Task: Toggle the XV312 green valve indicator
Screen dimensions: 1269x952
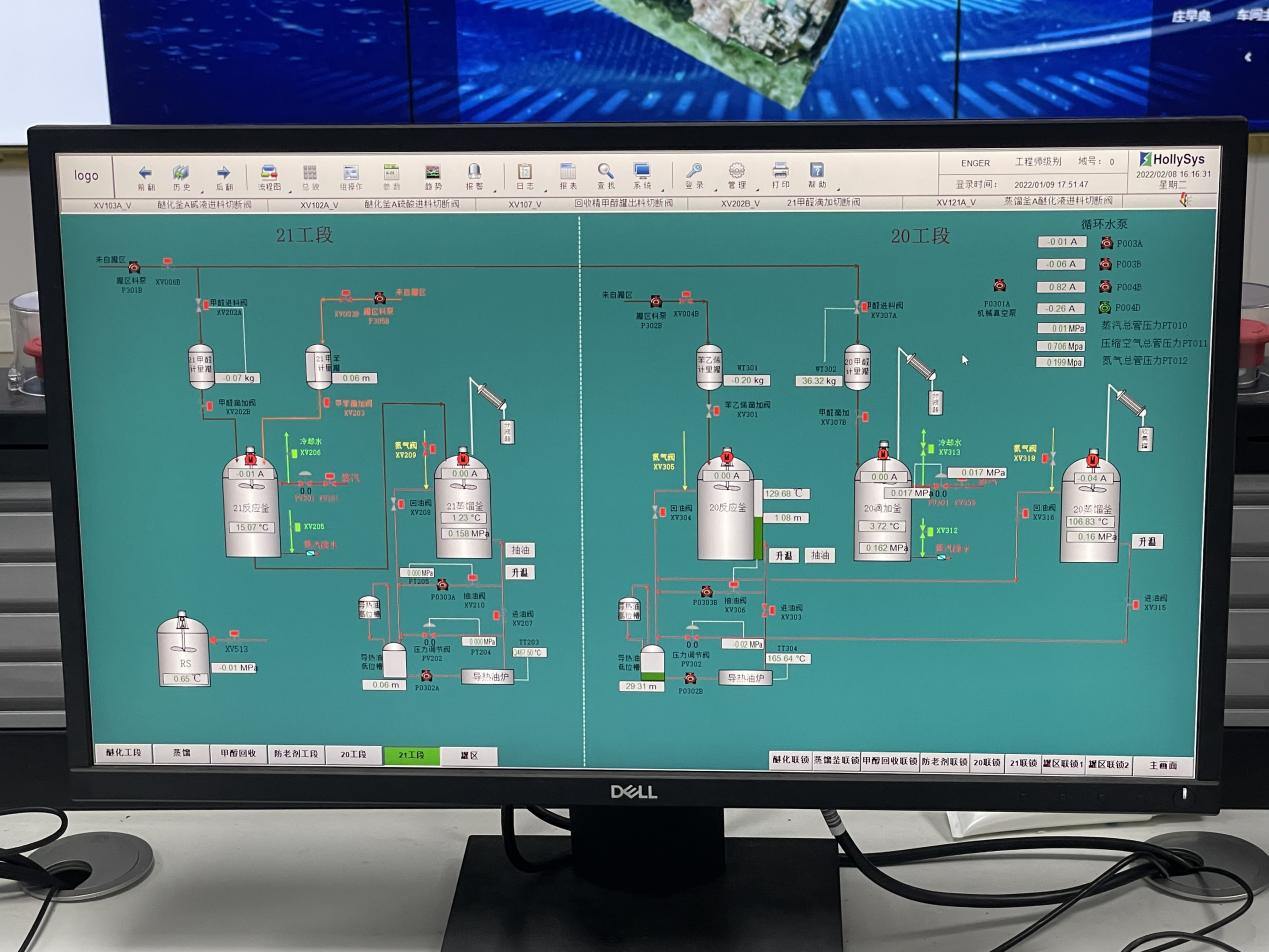Action: (928, 531)
